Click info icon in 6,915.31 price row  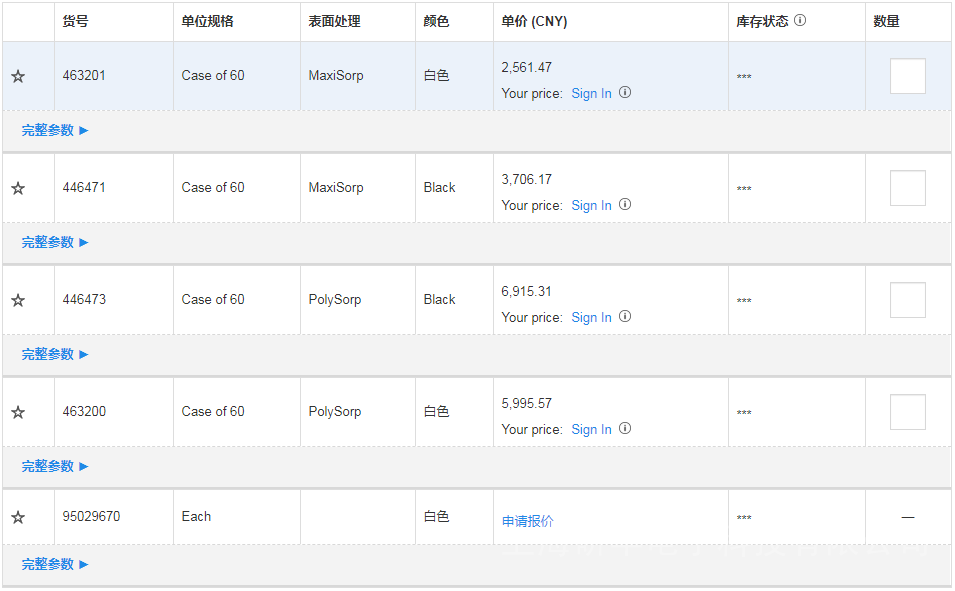625,317
